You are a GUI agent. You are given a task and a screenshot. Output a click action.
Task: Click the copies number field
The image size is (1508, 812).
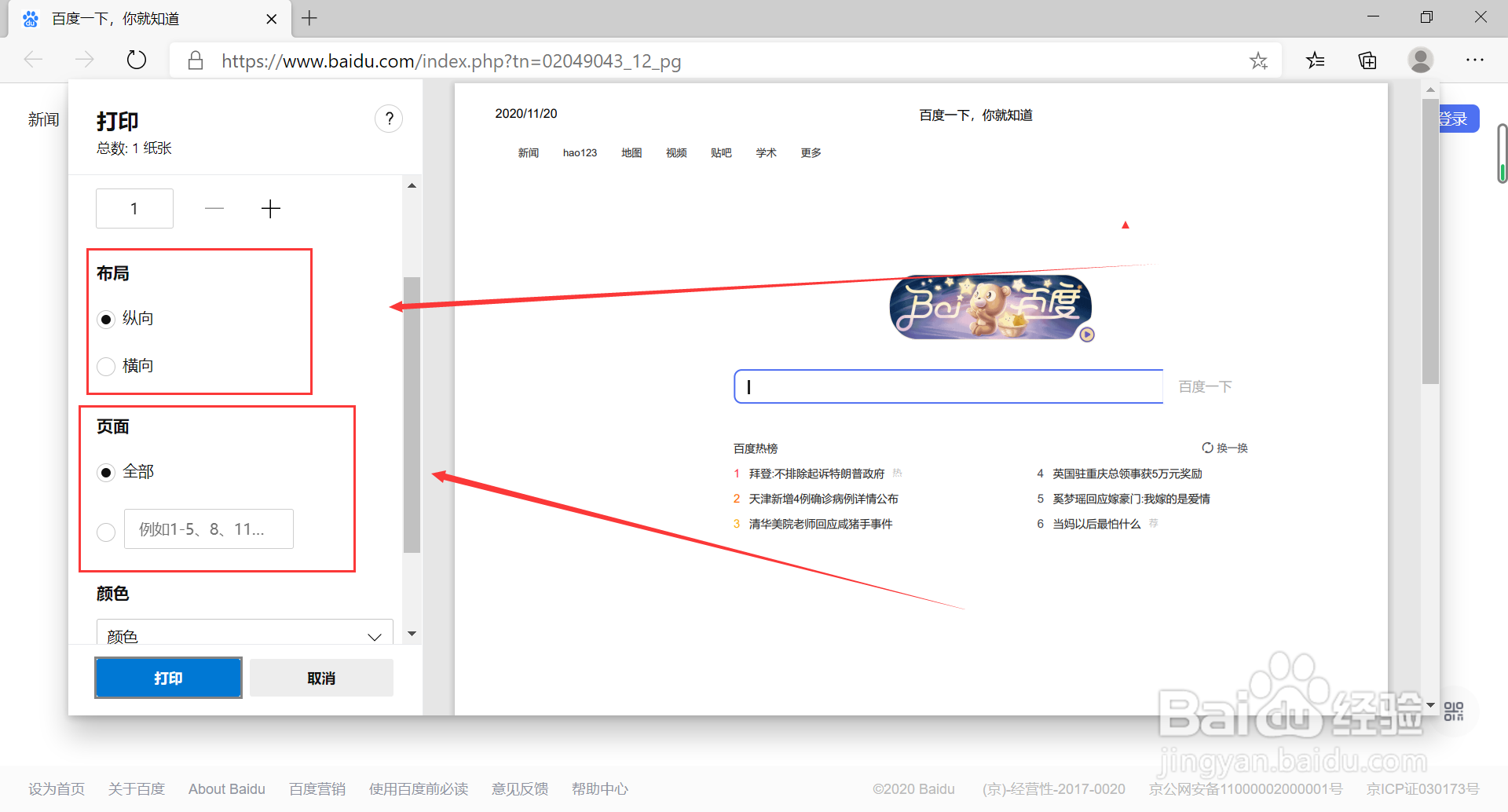pos(134,208)
